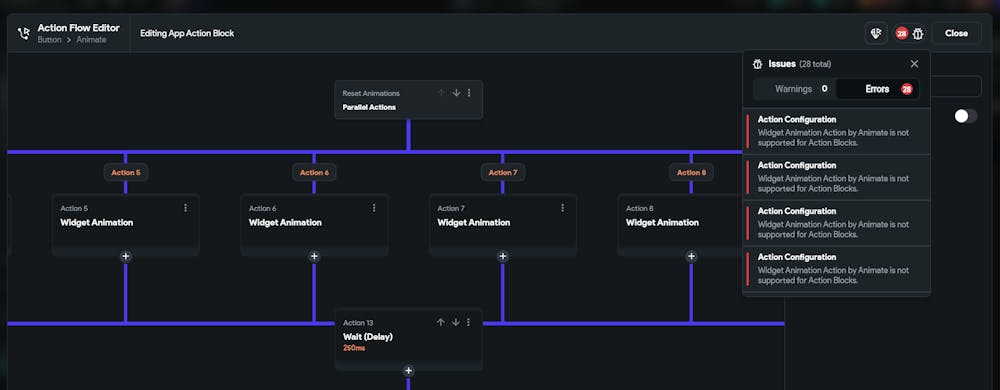Open first Action Configuration error entry
Viewport: 1000px width, 390px height.
click(x=836, y=131)
